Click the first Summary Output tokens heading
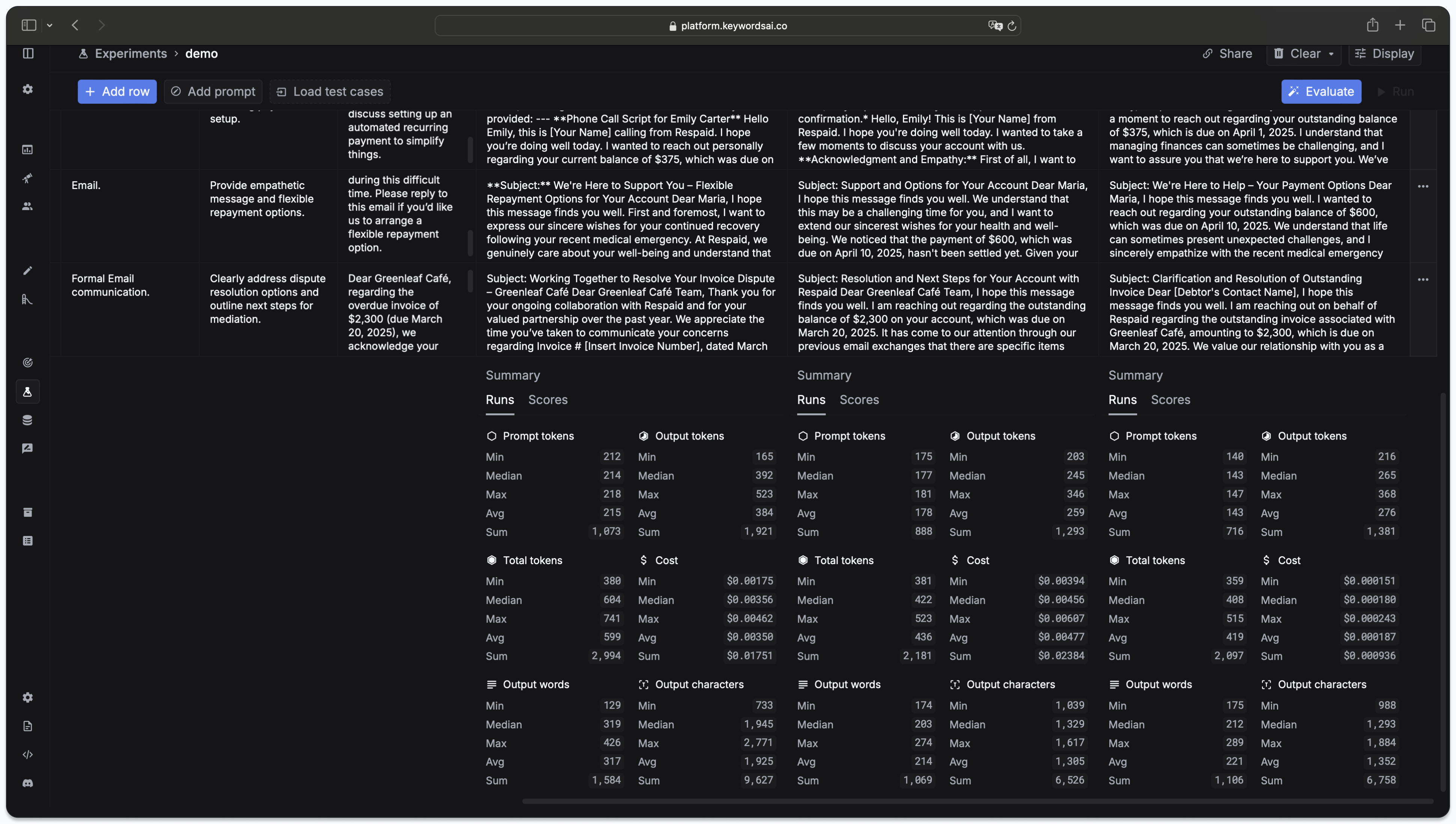This screenshot has height=824, width=1456. pos(681,436)
